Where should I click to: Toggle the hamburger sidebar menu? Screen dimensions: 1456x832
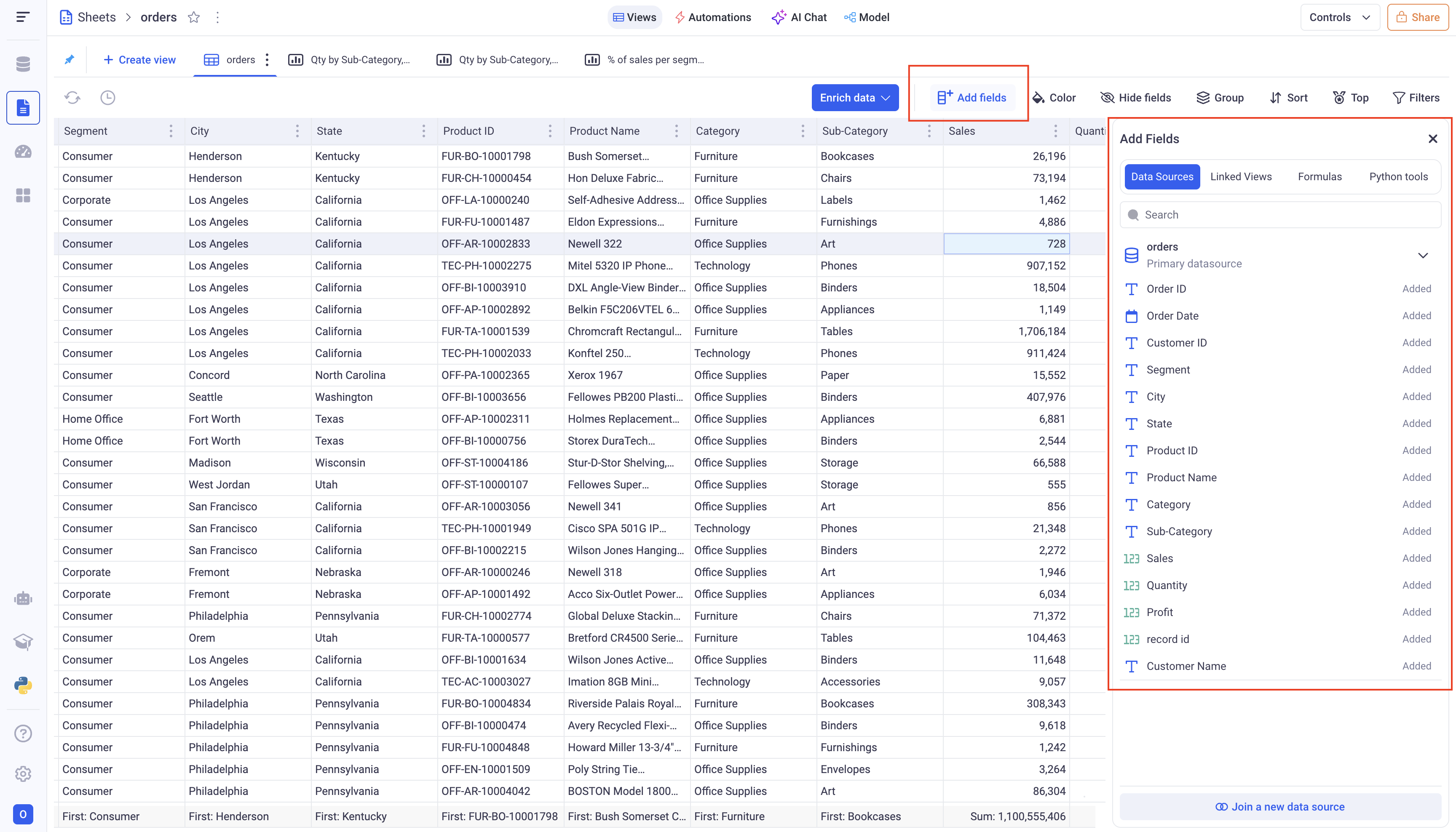(23, 17)
